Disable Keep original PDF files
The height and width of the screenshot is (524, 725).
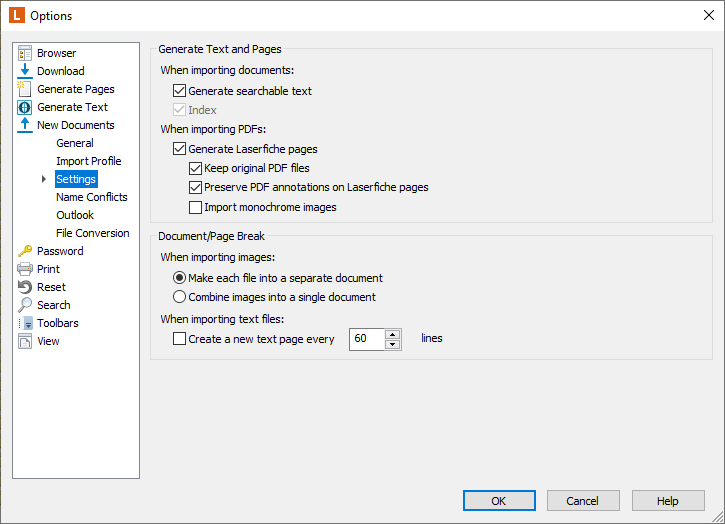(195, 168)
